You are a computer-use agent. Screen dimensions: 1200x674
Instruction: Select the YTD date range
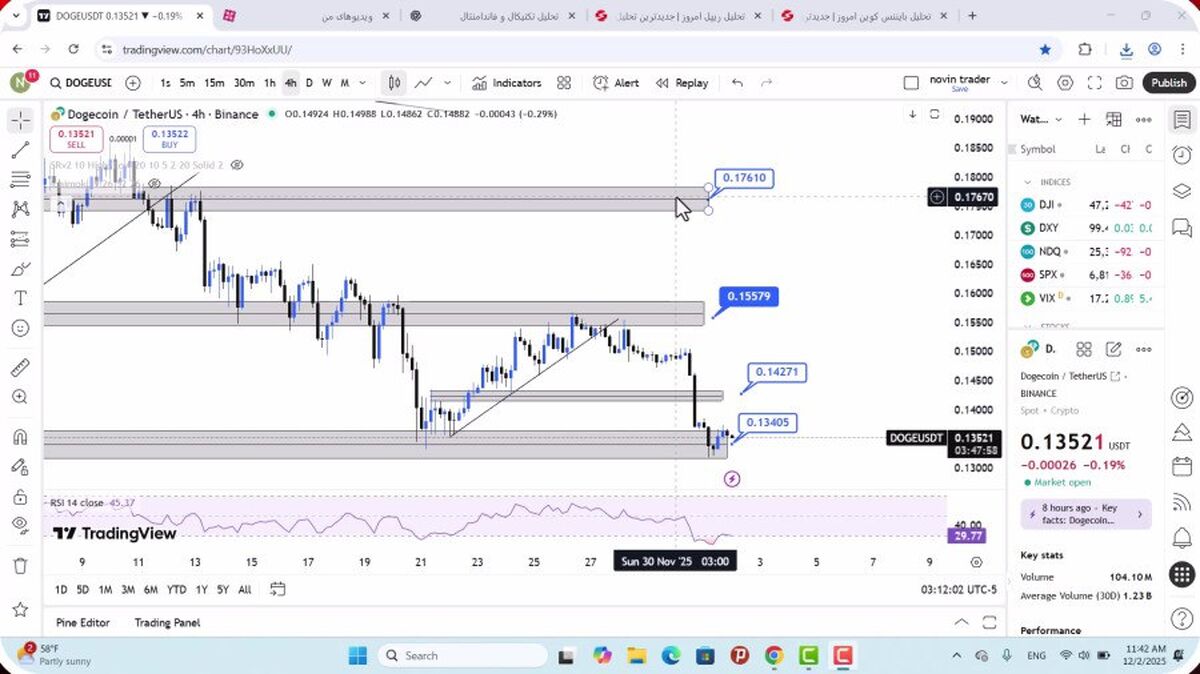point(176,589)
